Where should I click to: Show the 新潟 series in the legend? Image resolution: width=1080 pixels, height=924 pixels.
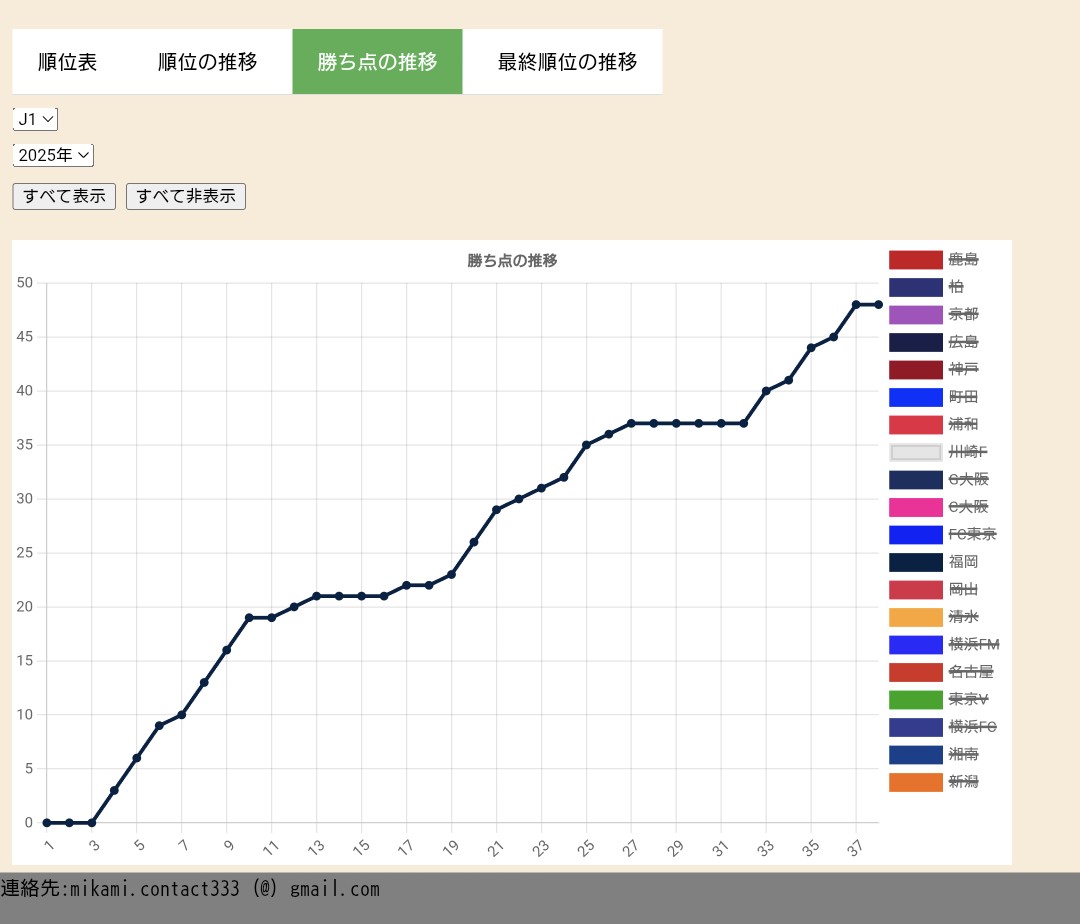point(963,782)
